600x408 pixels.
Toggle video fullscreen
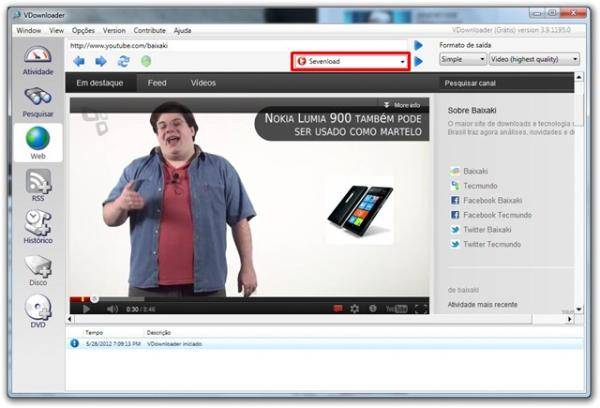[421, 309]
